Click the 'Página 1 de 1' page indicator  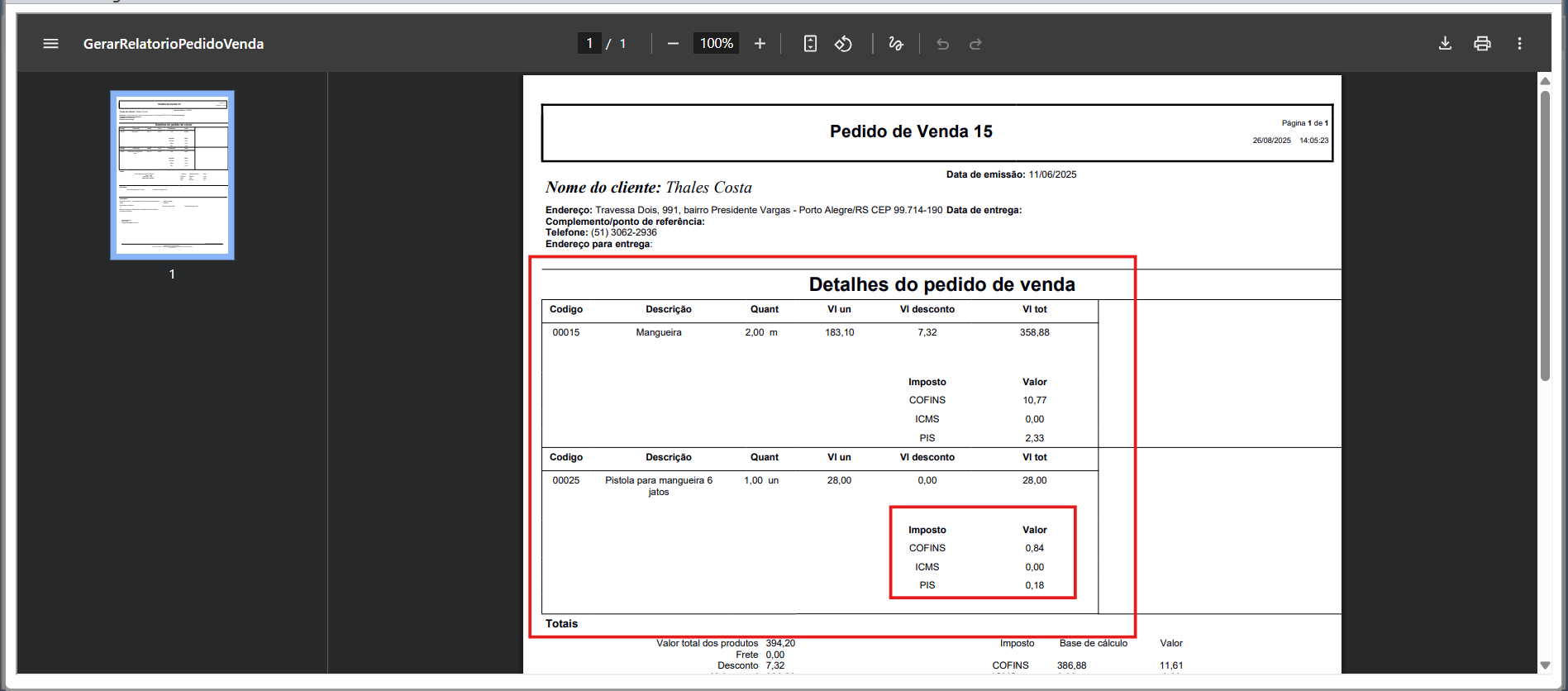[1305, 123]
